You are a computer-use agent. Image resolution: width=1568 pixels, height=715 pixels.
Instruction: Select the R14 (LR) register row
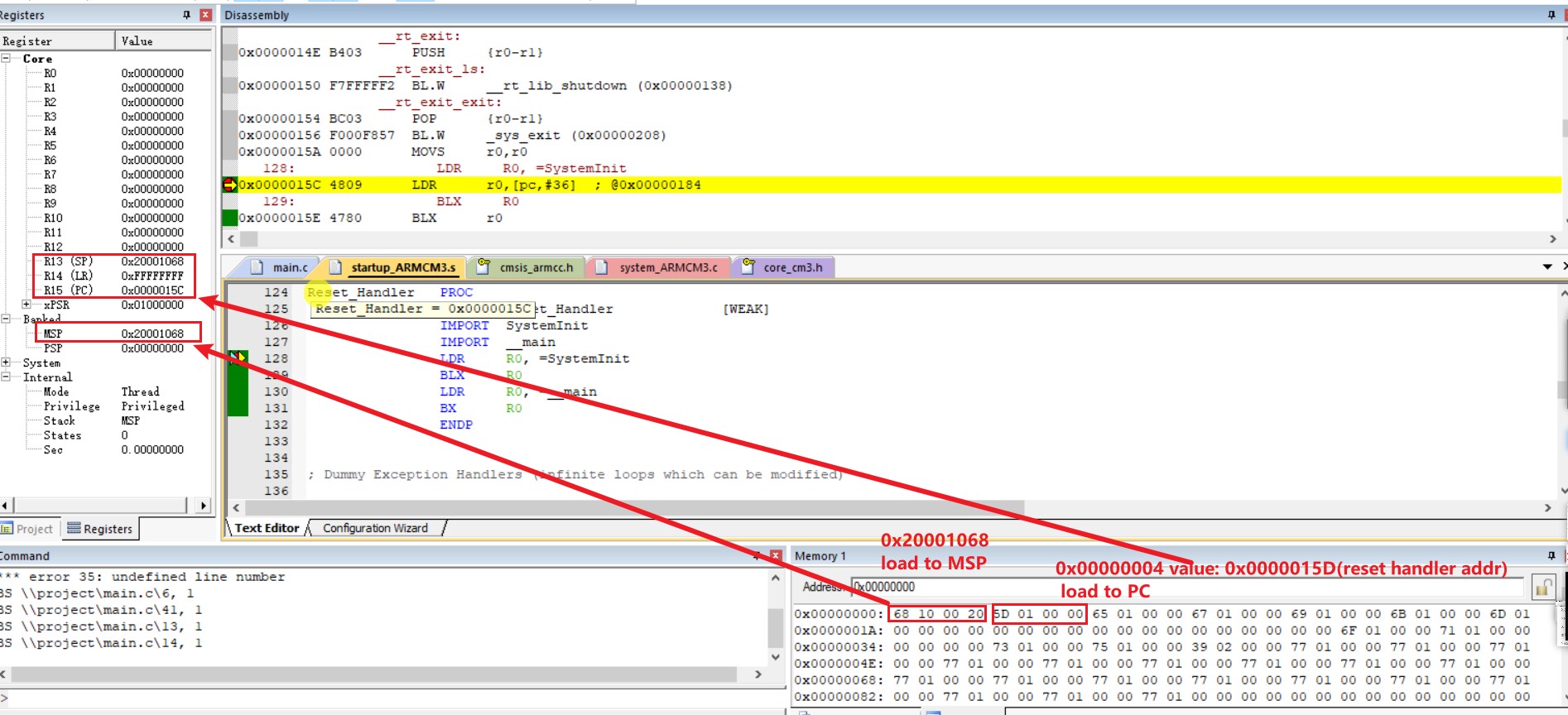pyautogui.click(x=113, y=276)
